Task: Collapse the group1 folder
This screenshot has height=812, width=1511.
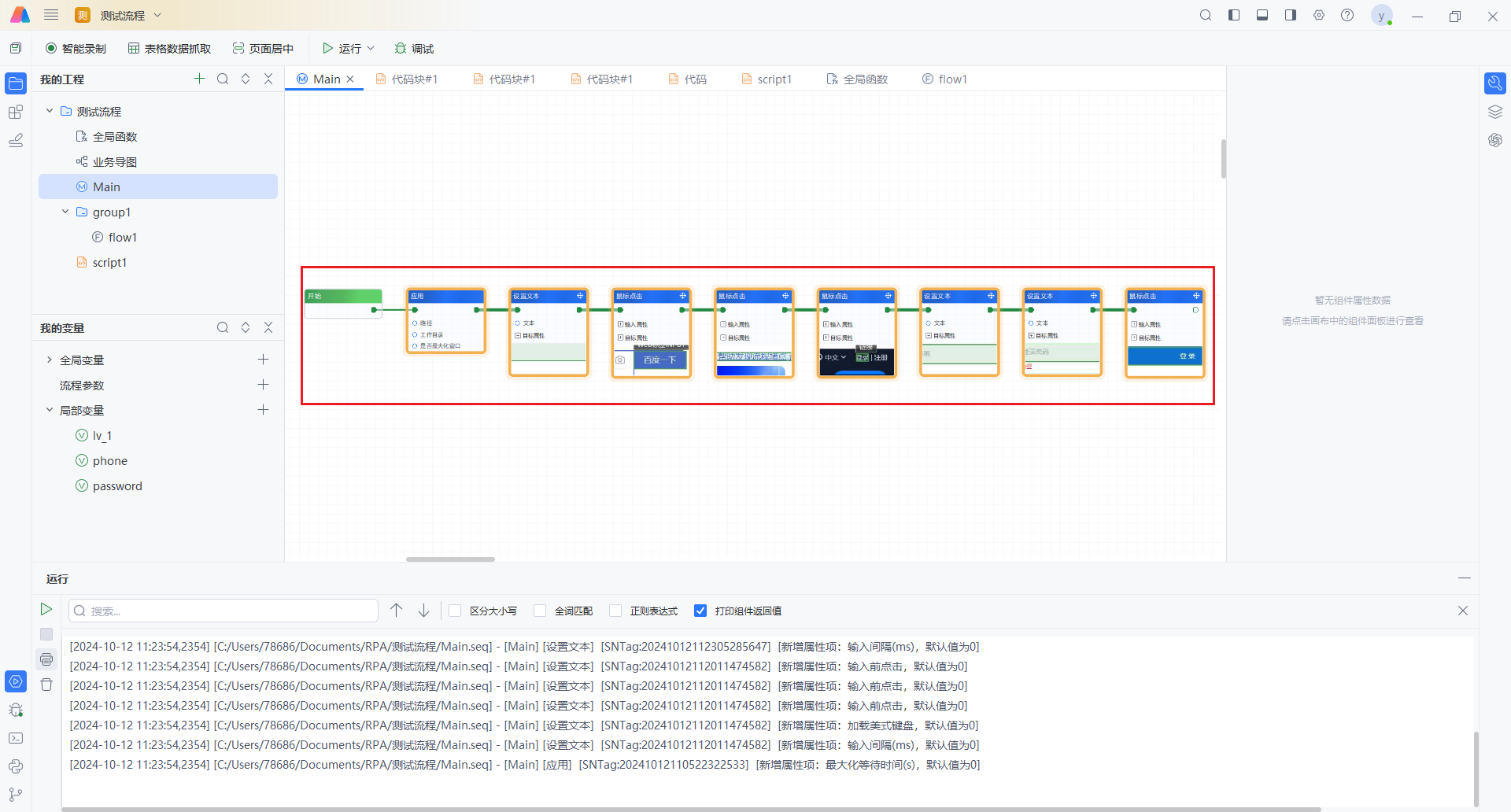Action: (x=65, y=212)
